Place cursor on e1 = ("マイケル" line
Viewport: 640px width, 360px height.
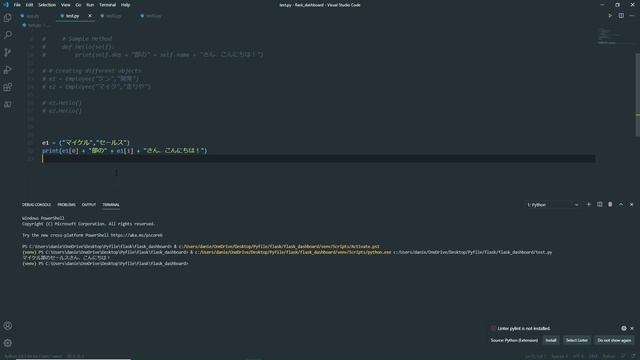(x=86, y=142)
